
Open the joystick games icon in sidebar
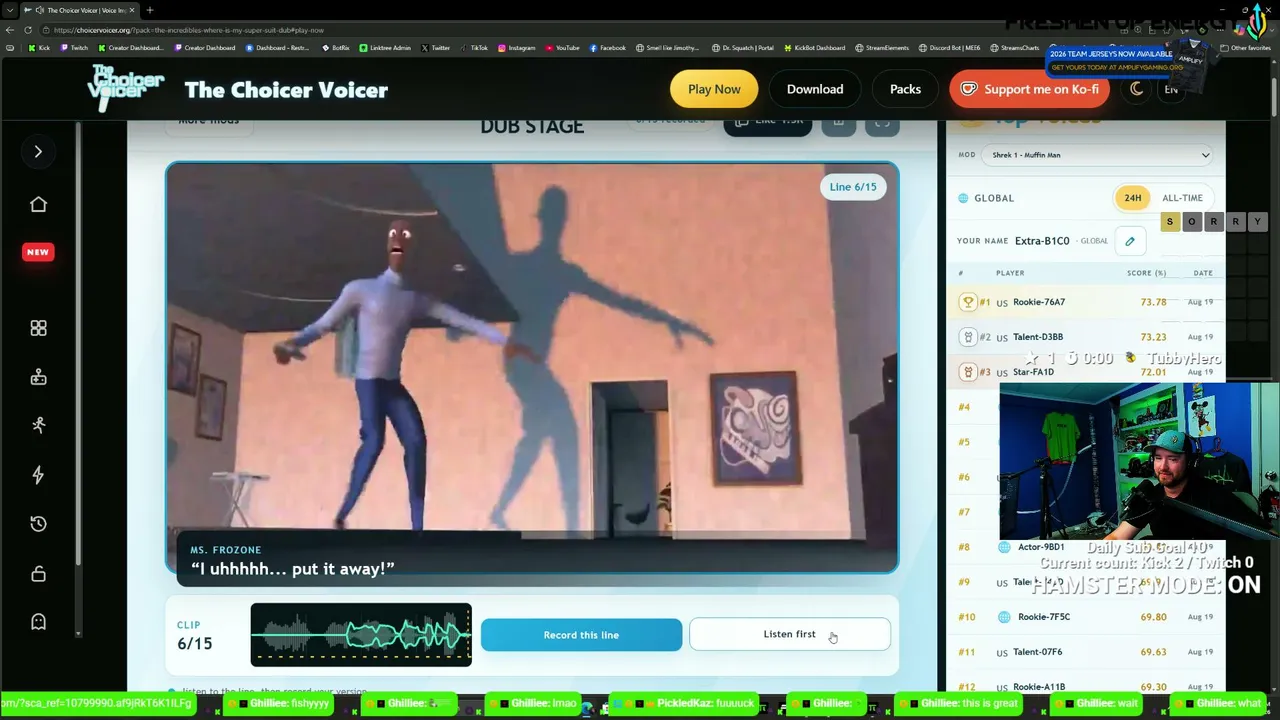tap(38, 377)
